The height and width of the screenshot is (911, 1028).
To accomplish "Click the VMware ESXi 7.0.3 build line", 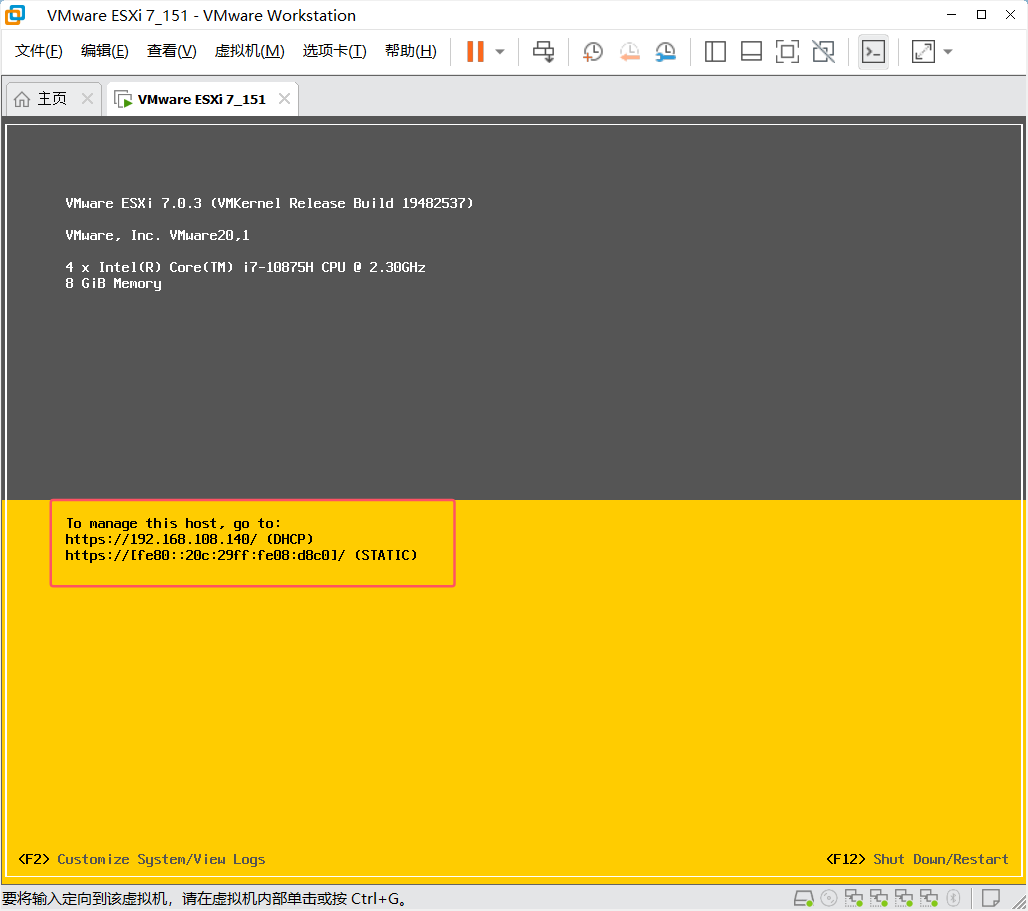I will [269, 203].
